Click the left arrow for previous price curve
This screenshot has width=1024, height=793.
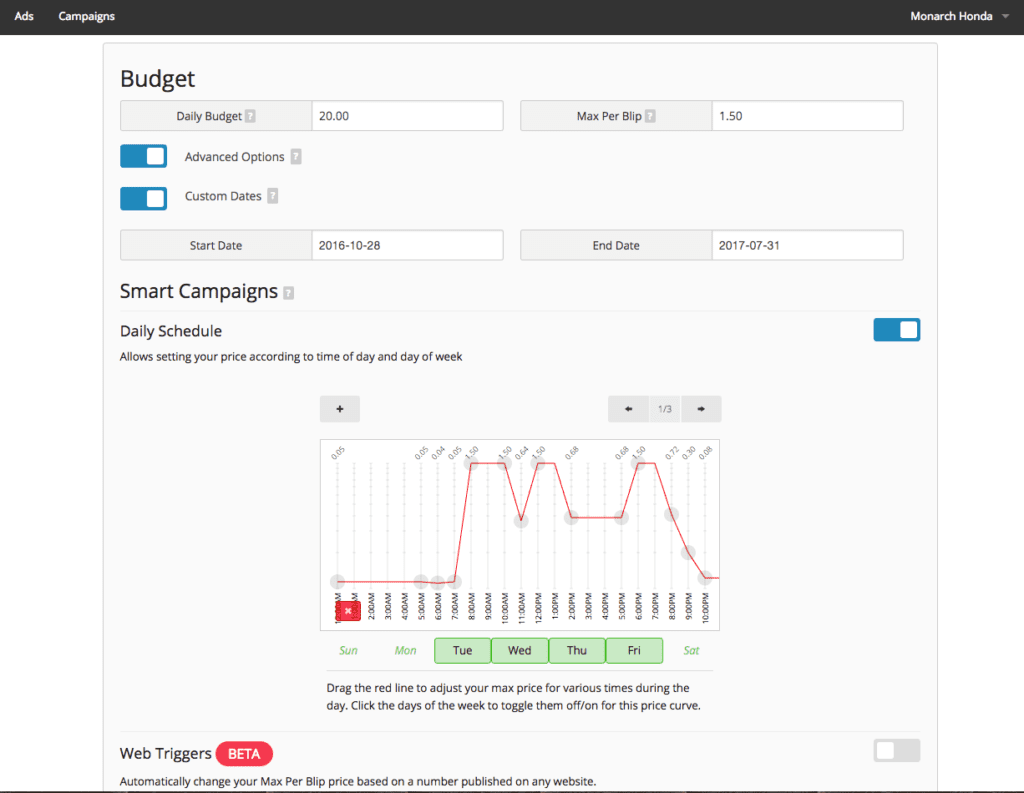(x=628, y=409)
